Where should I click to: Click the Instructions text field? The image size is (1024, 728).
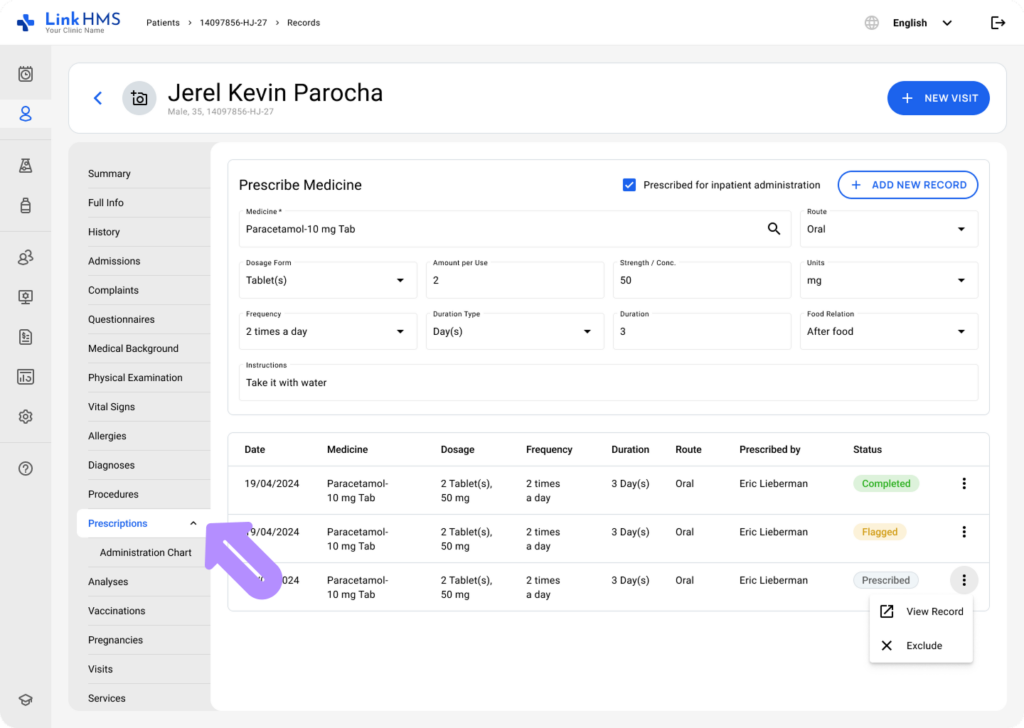[x=608, y=383]
